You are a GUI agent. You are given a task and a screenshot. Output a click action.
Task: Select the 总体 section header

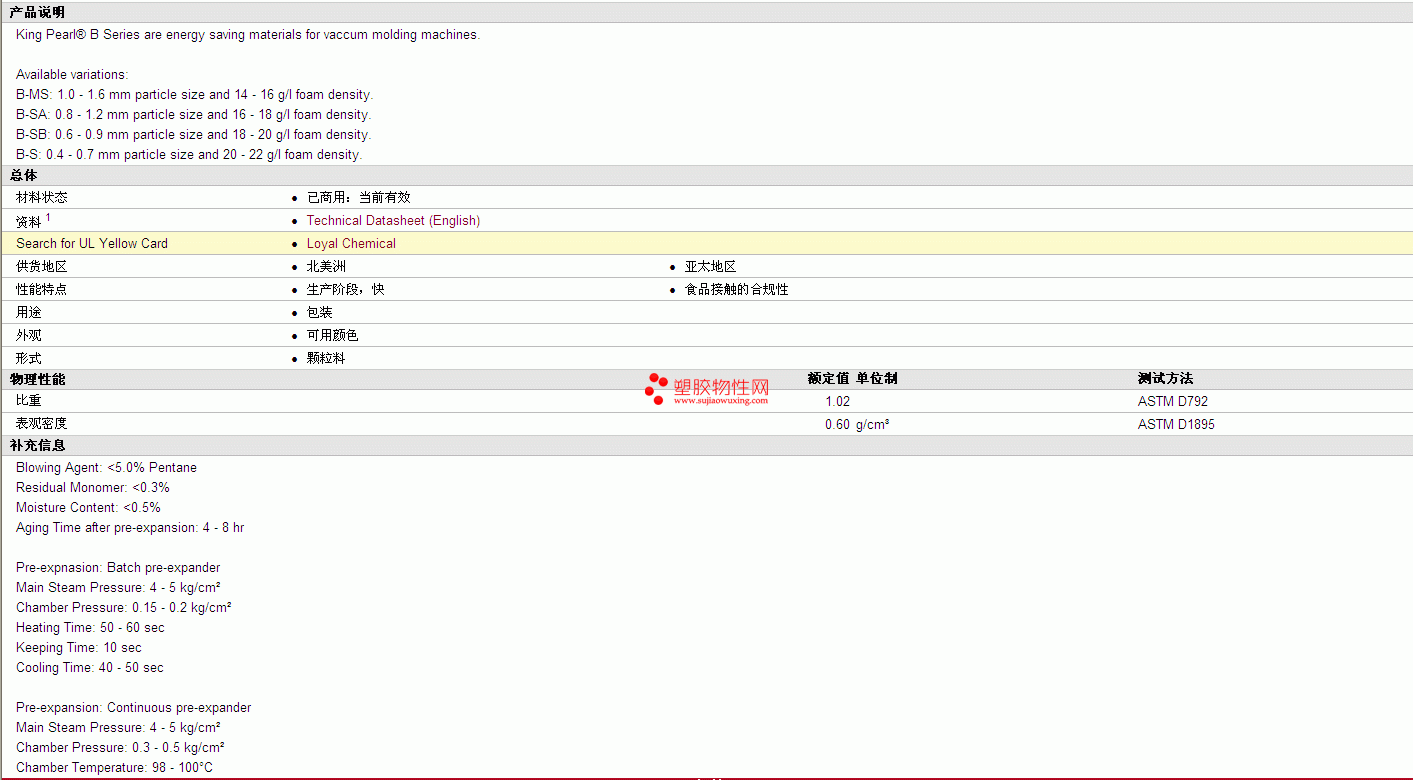pos(23,175)
